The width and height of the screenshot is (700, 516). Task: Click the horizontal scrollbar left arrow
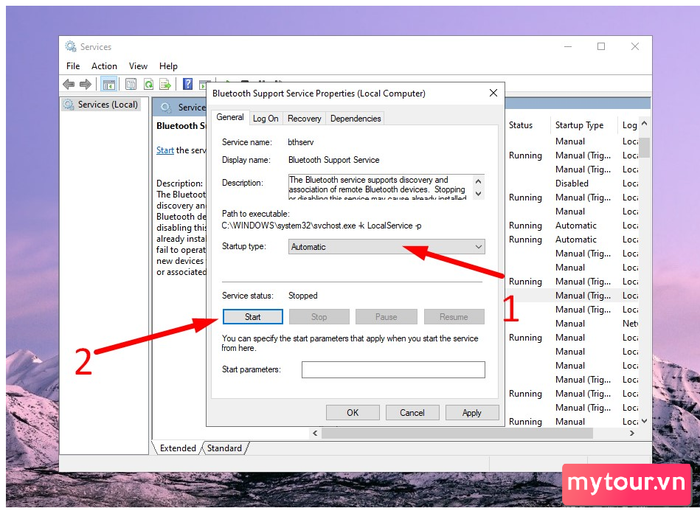coord(315,433)
